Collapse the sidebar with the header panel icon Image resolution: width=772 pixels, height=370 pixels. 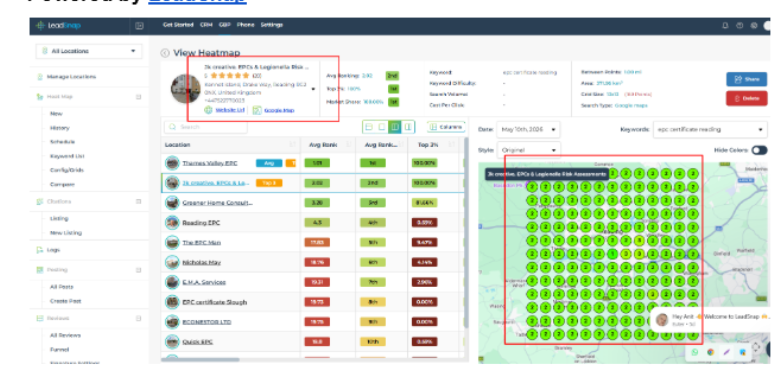(139, 26)
